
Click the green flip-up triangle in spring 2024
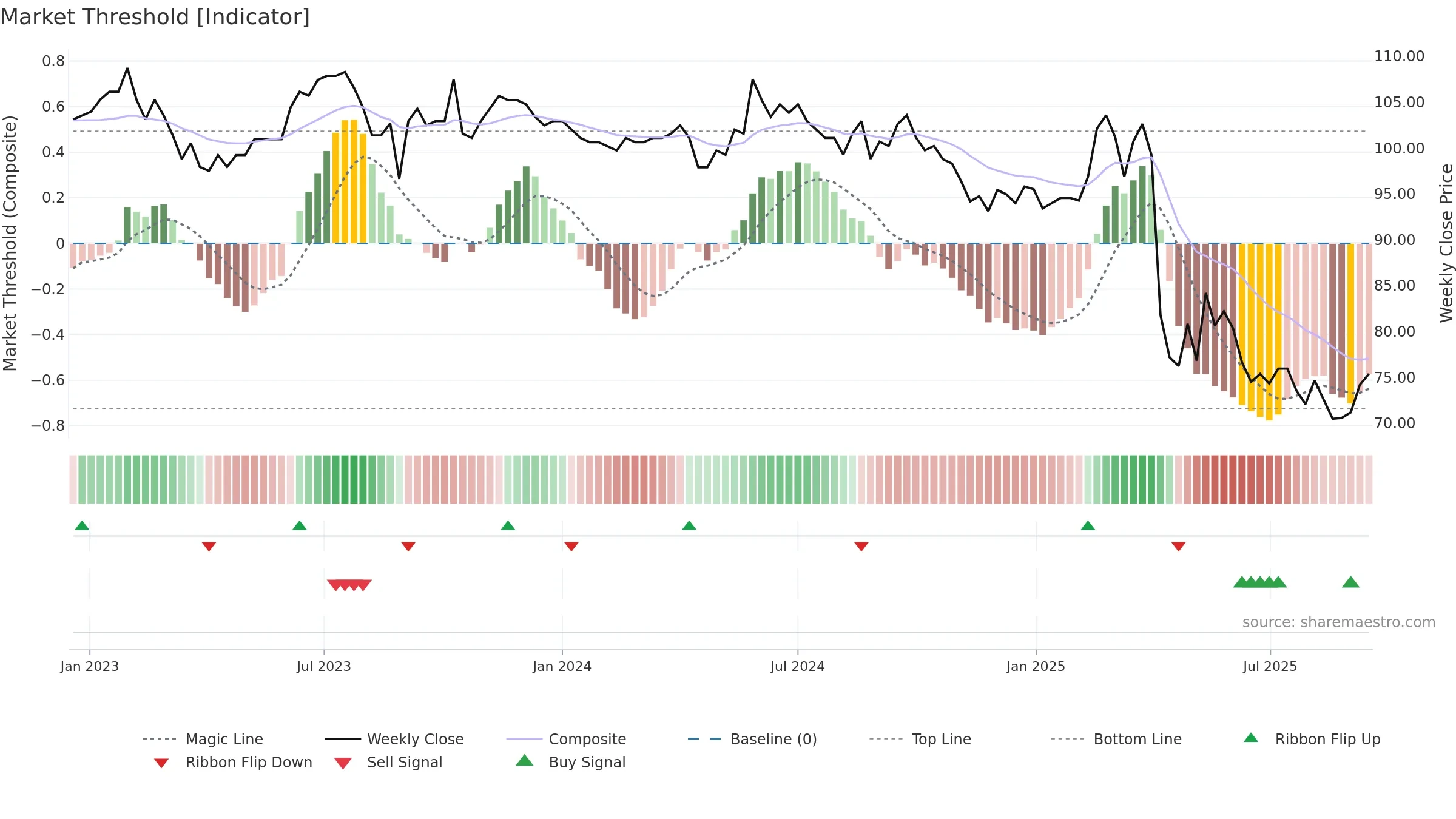(x=689, y=525)
